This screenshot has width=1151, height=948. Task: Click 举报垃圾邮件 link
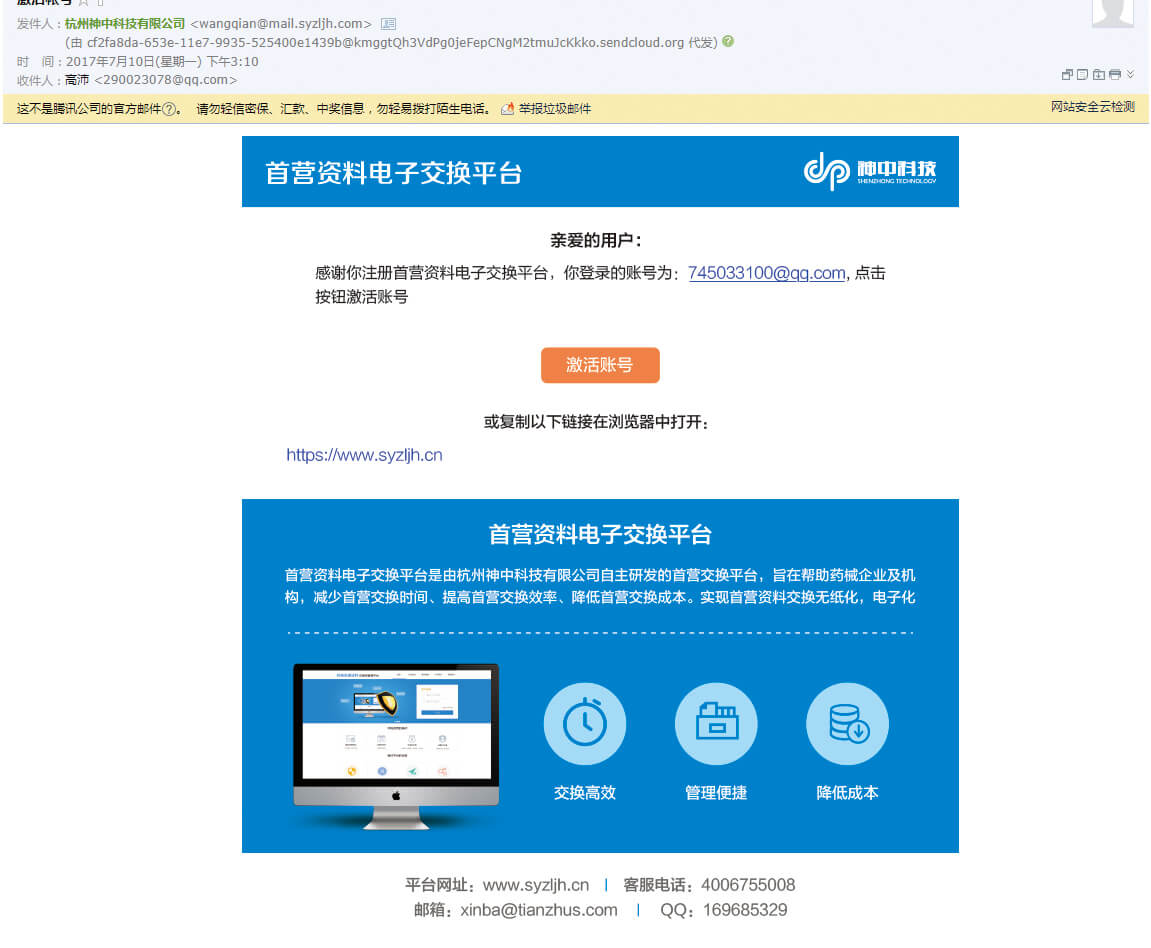click(x=554, y=109)
